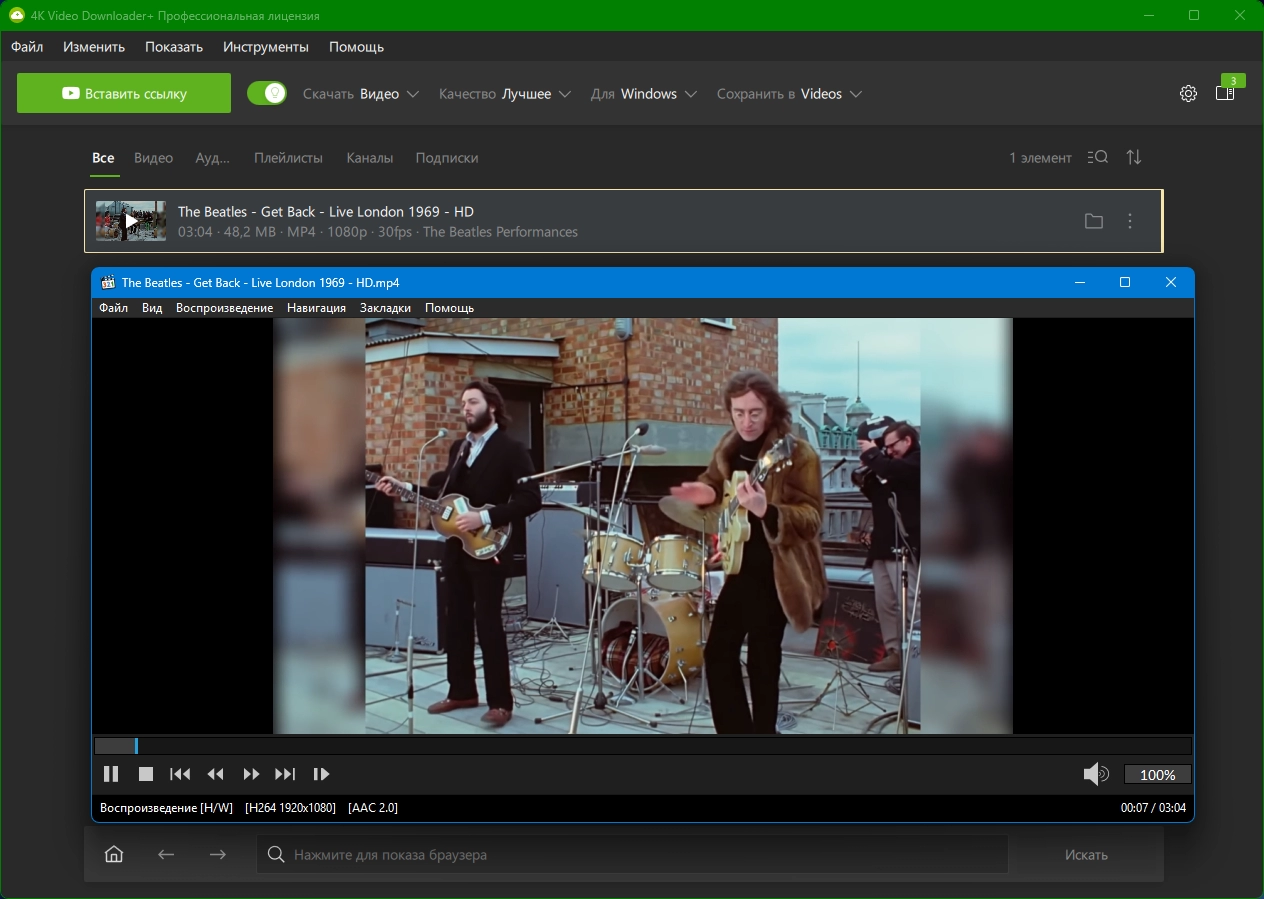
Task: Click the Вставить ссылку button
Action: click(x=124, y=93)
